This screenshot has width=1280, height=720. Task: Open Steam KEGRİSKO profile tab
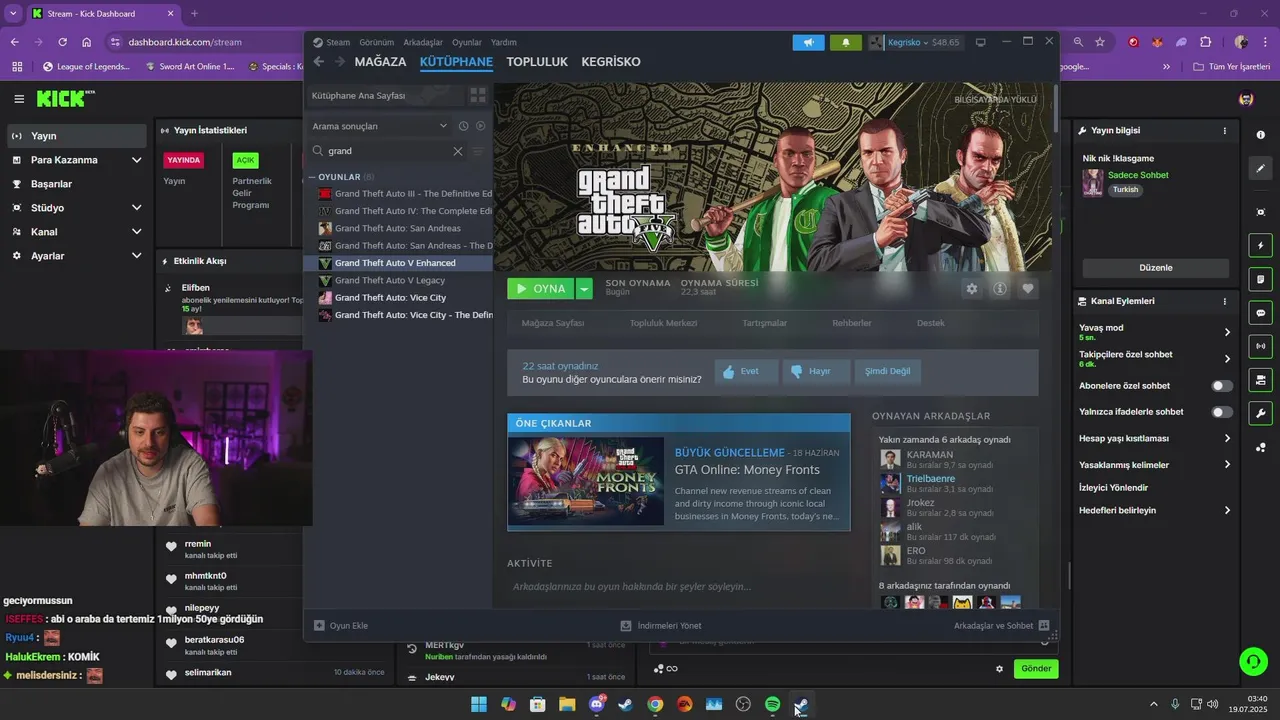(x=611, y=62)
